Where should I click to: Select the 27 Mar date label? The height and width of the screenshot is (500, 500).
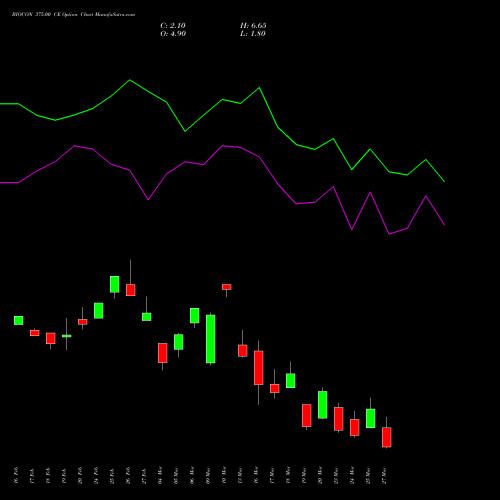click(384, 475)
